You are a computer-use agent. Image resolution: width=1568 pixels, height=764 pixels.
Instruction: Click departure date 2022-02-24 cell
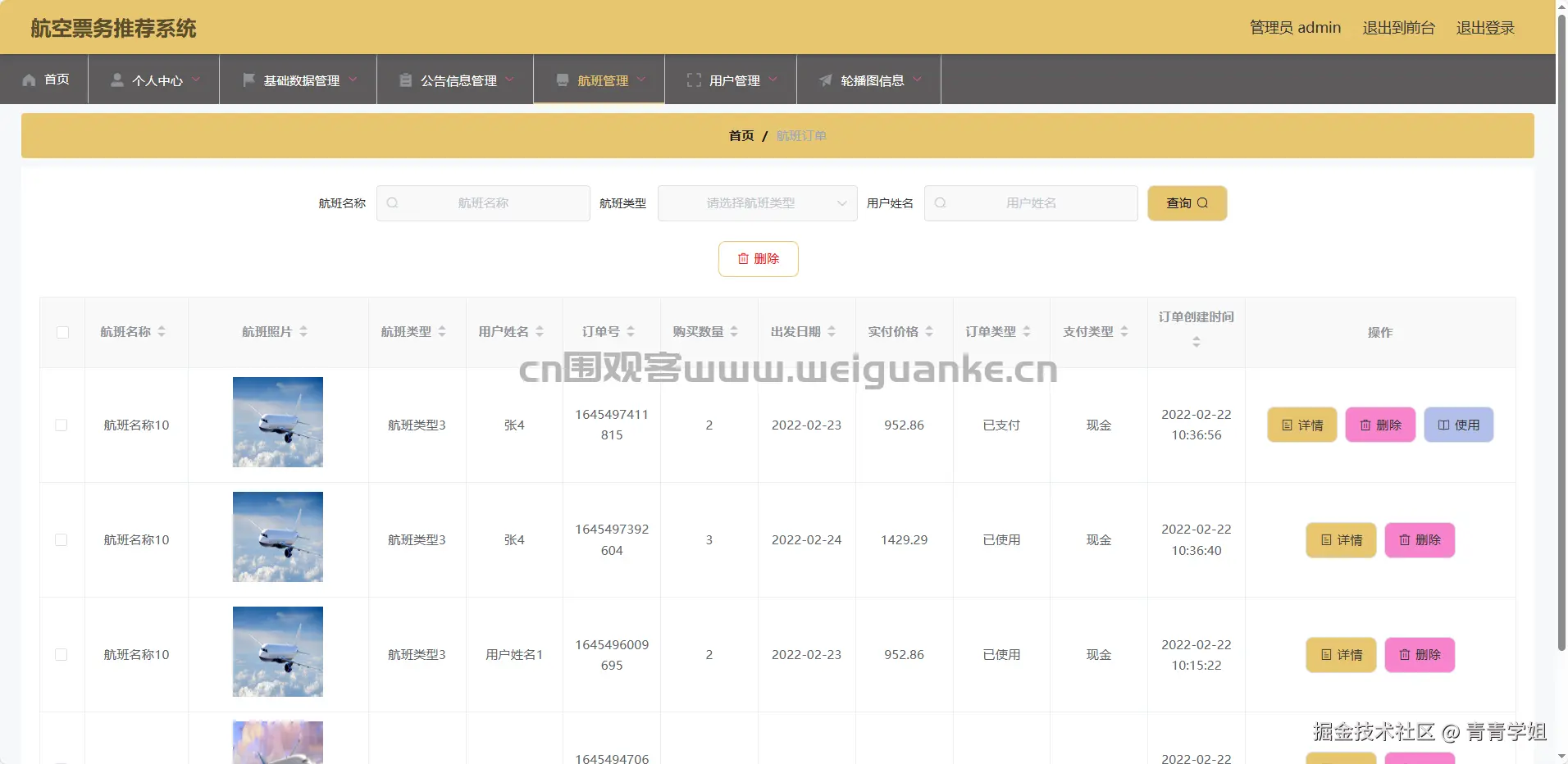pyautogui.click(x=806, y=540)
